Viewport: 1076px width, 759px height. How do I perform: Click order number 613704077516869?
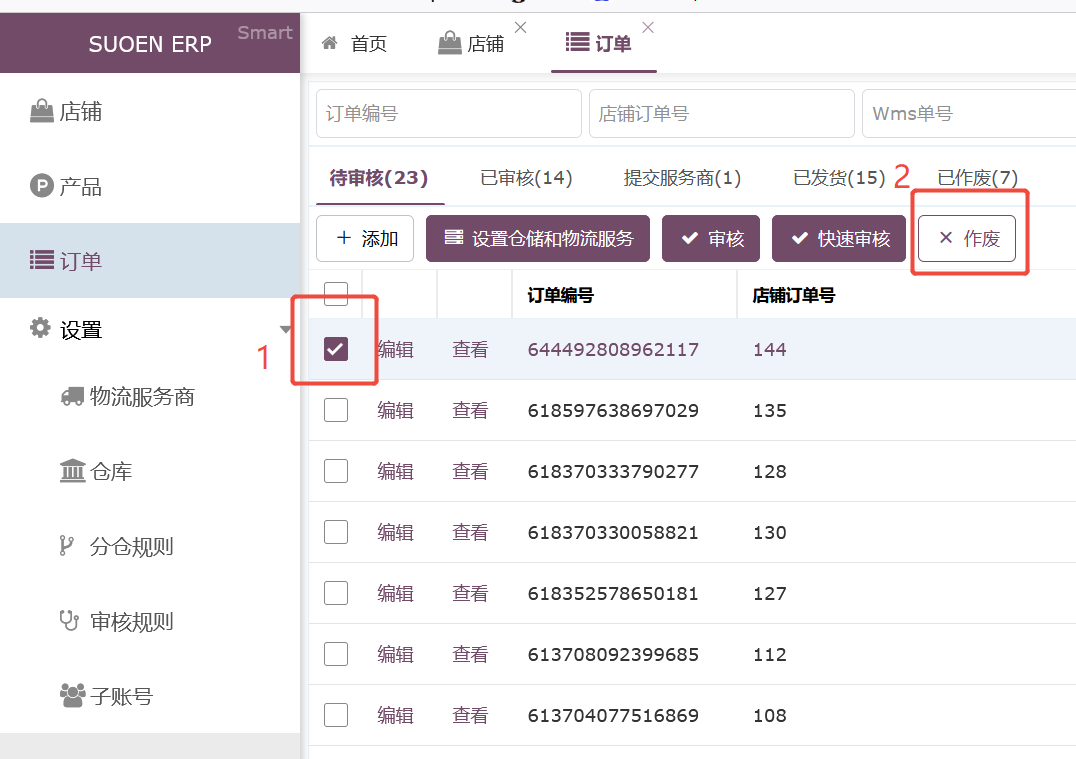[613, 716]
